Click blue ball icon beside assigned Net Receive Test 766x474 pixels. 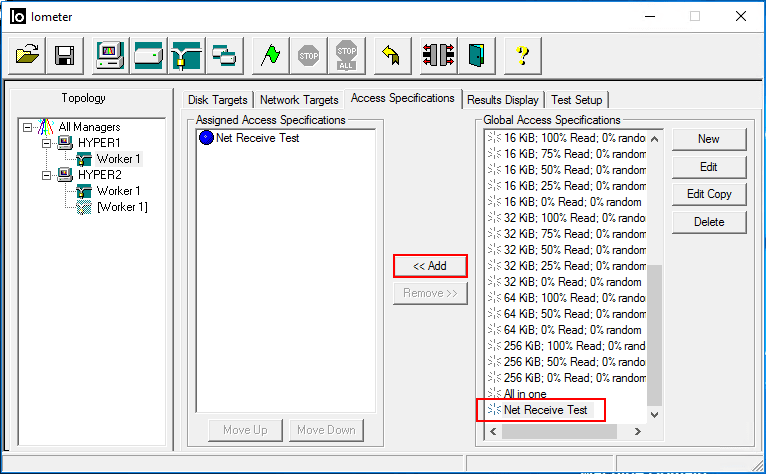point(206,138)
